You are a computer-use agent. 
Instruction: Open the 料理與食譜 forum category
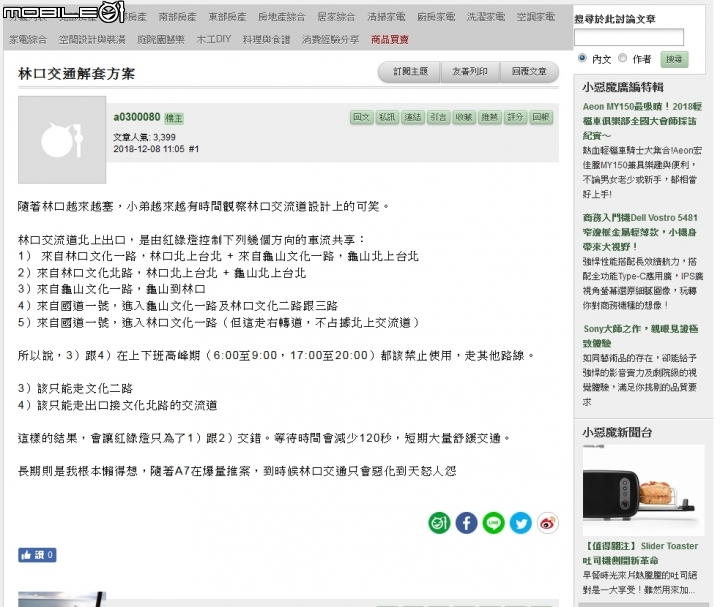click(x=267, y=40)
